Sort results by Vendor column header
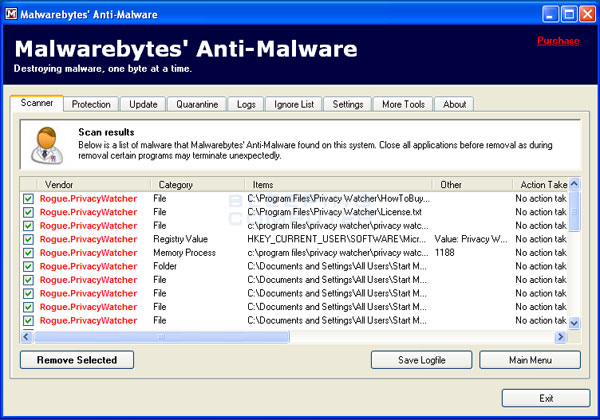The width and height of the screenshot is (600, 420). click(x=94, y=184)
